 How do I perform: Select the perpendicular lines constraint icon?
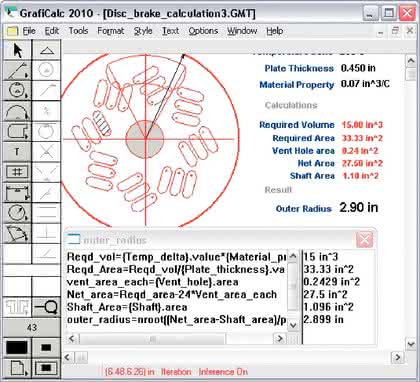(x=47, y=233)
